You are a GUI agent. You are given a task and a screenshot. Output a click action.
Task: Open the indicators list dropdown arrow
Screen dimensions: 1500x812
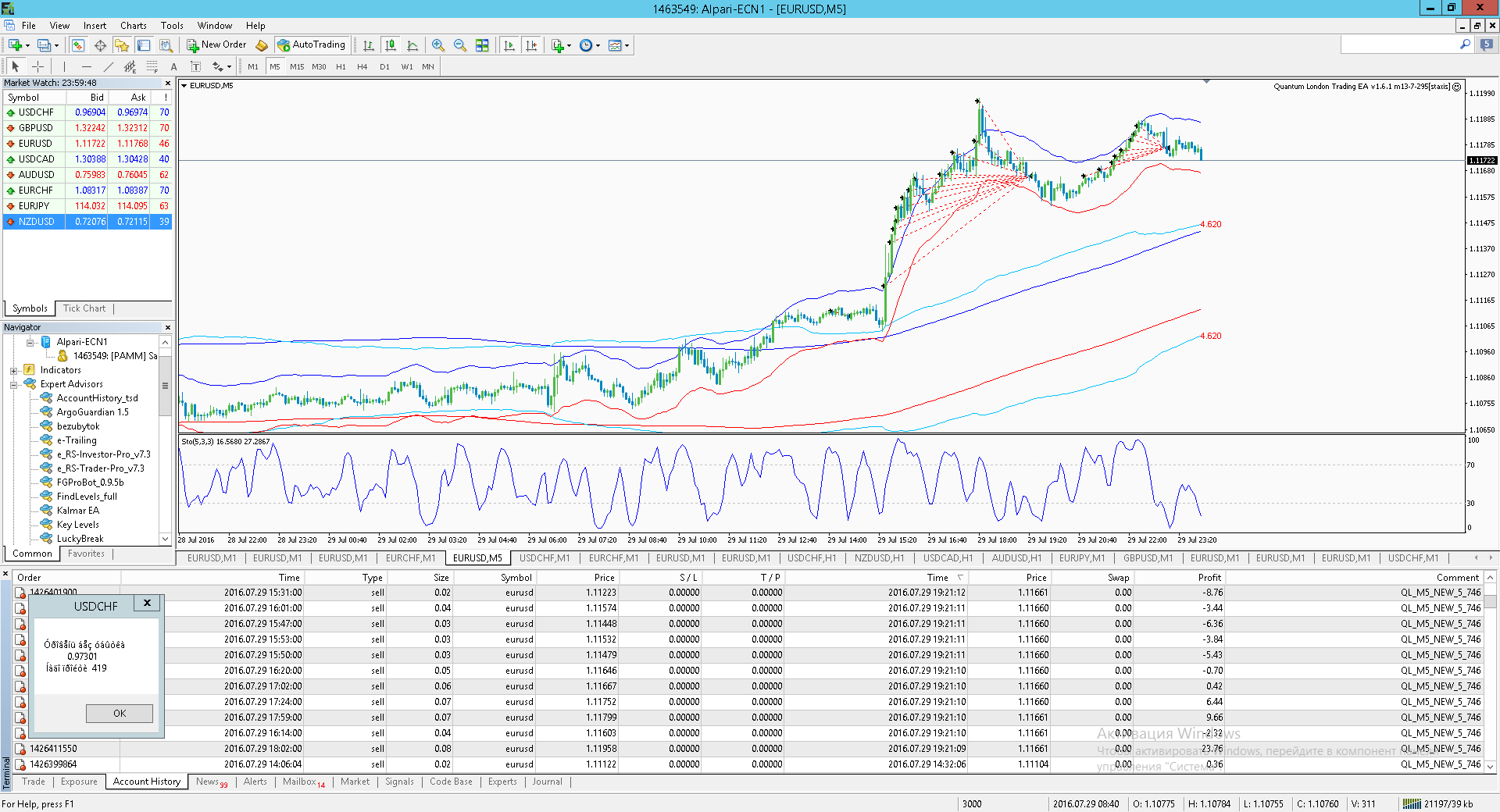[x=569, y=45]
